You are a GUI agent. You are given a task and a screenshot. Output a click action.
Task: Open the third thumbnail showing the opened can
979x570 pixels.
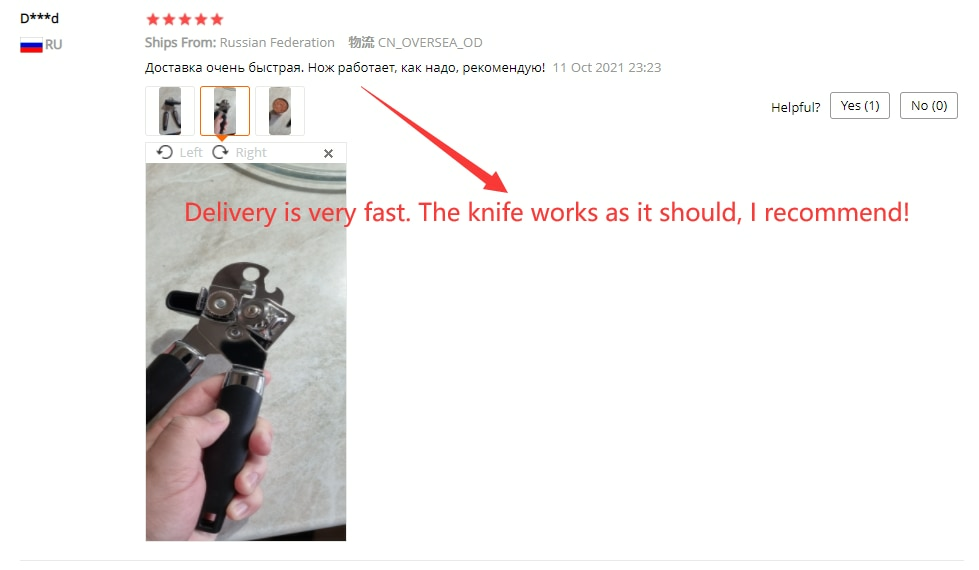click(280, 111)
